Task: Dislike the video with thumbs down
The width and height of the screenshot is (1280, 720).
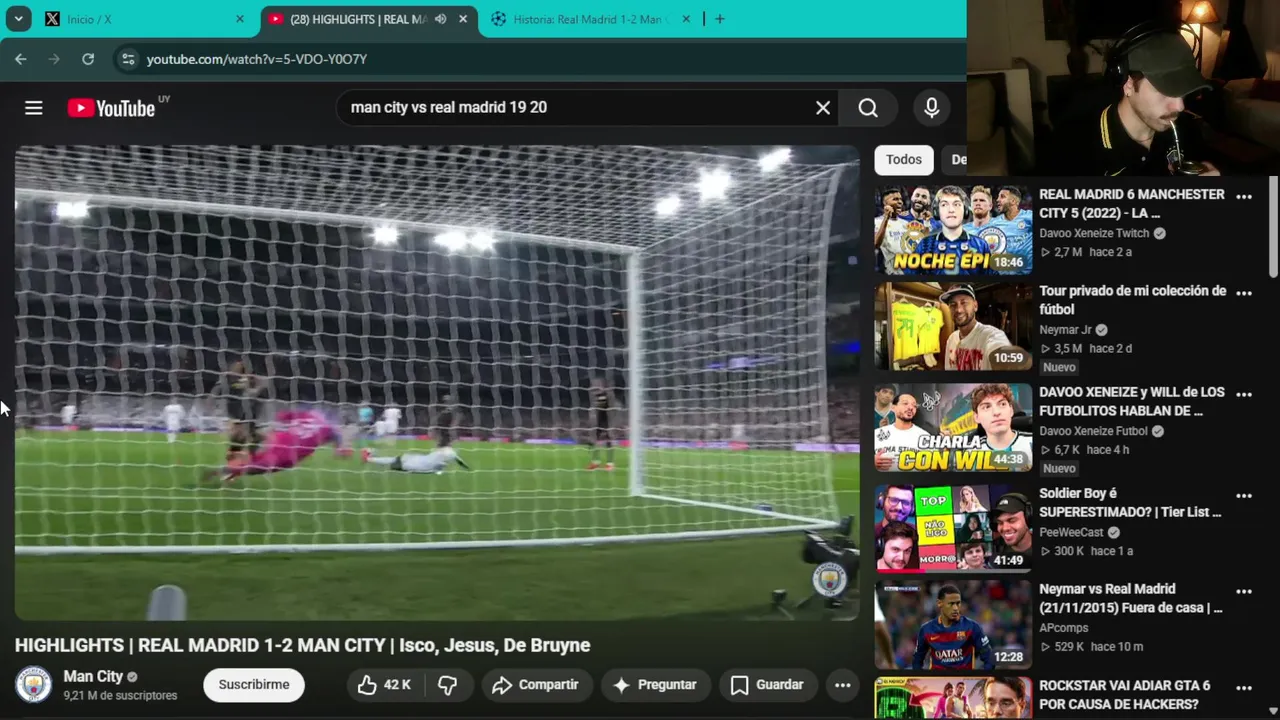Action: tap(448, 685)
